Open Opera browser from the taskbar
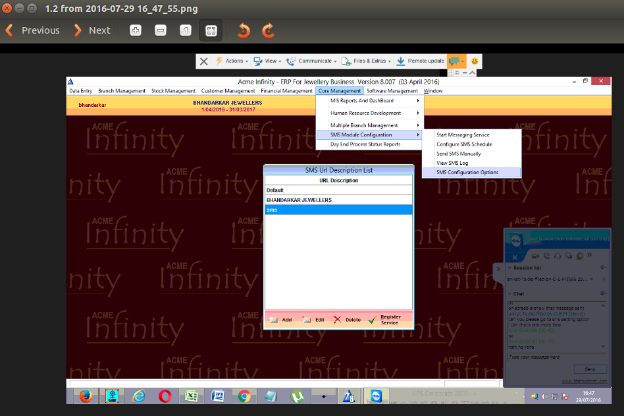The width and height of the screenshot is (624, 416). tap(165, 396)
